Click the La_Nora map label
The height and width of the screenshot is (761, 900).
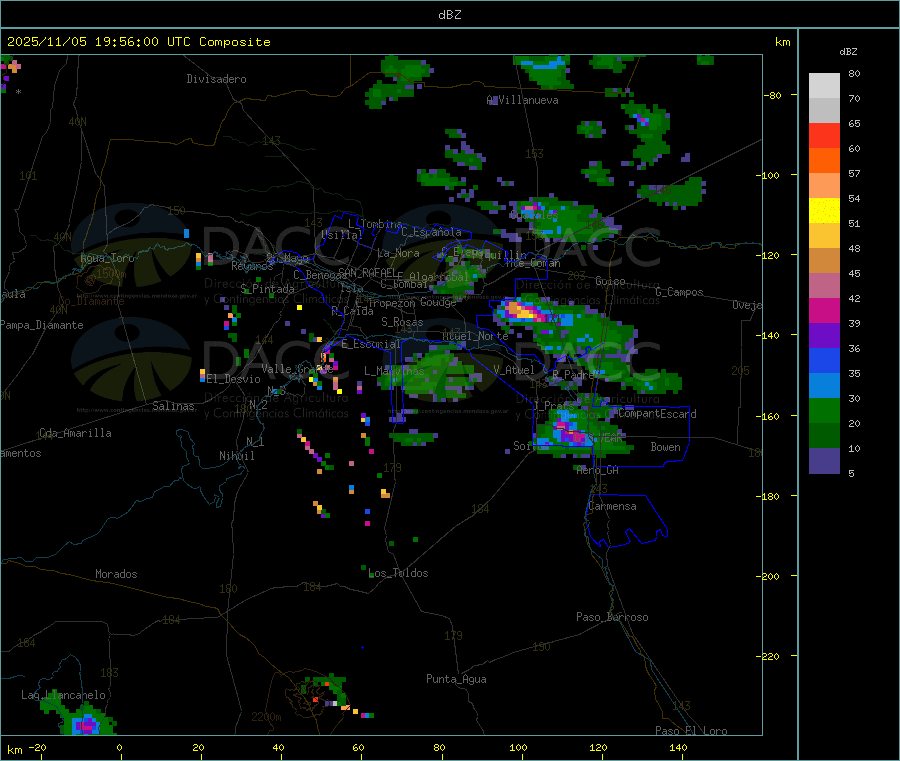pos(398,253)
